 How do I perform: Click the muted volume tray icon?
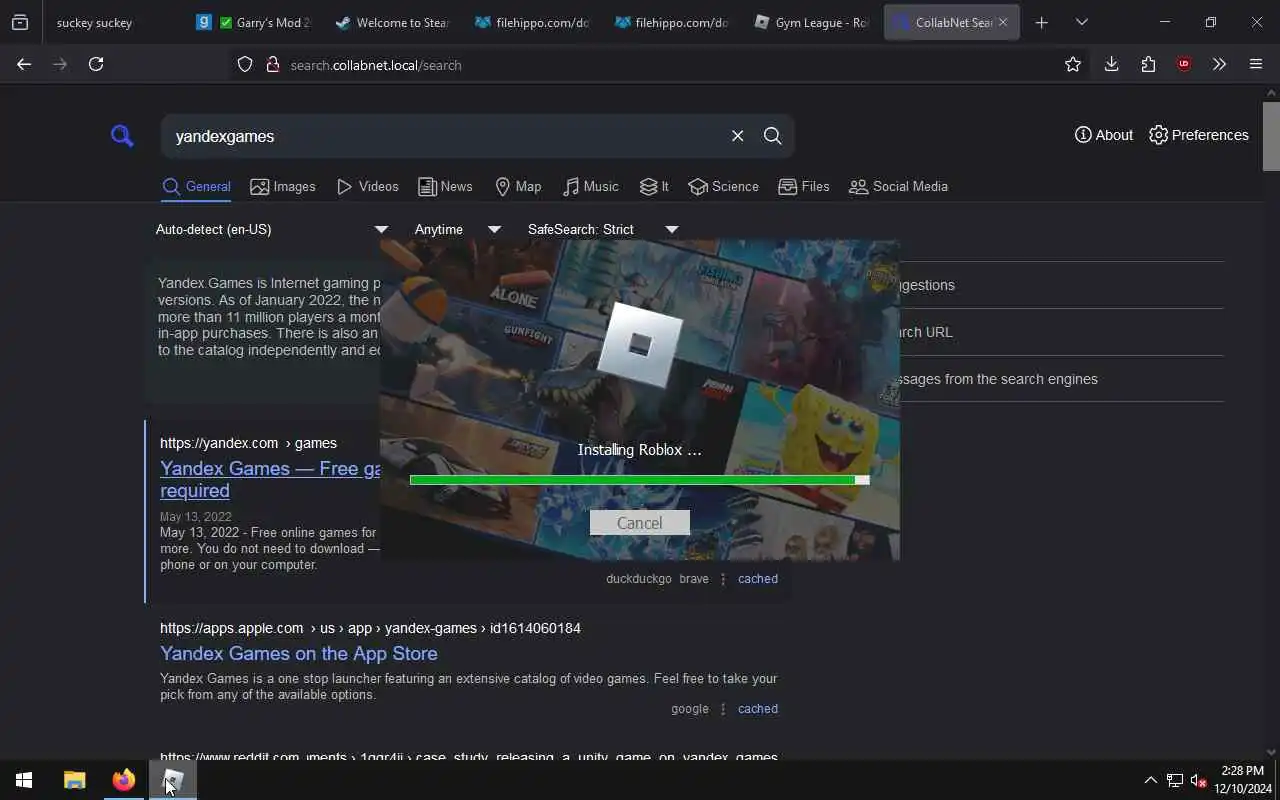[x=1199, y=780]
